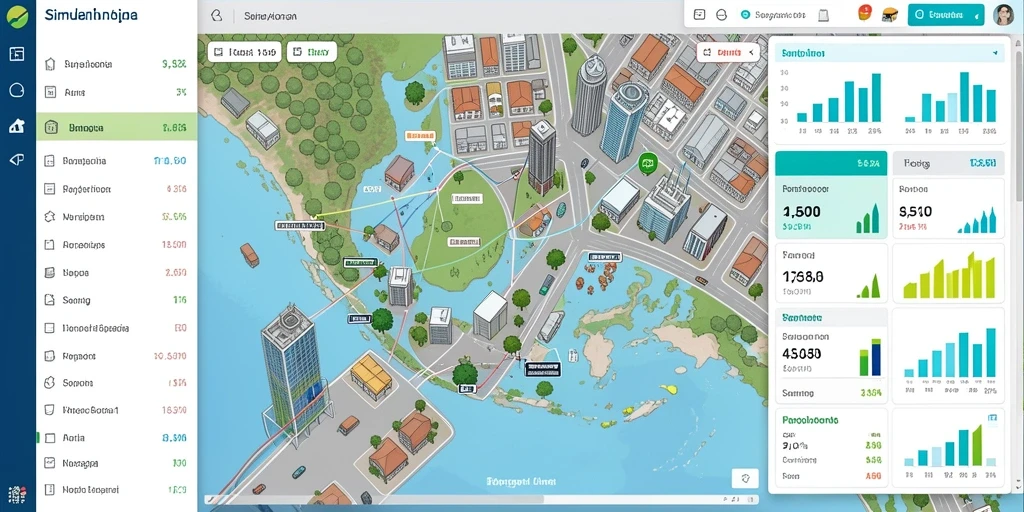Collapse chevron on the red-labeled map button
Viewport: 1024px width, 512px height.
[x=751, y=52]
